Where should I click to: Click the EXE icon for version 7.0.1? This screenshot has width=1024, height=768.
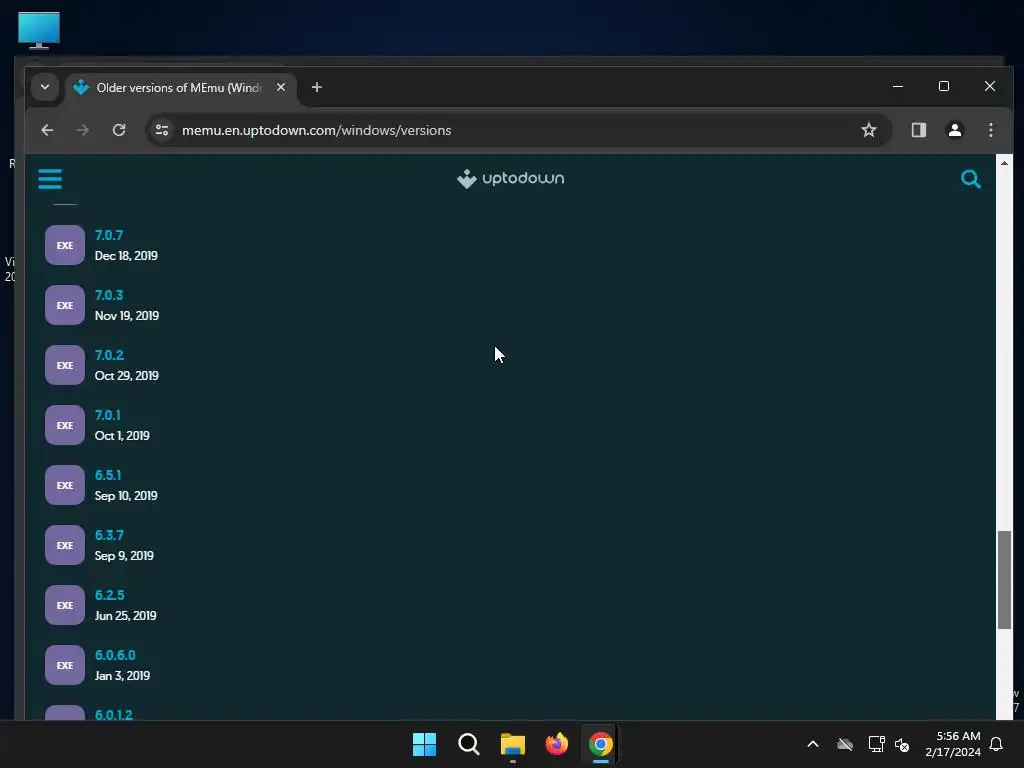65,425
